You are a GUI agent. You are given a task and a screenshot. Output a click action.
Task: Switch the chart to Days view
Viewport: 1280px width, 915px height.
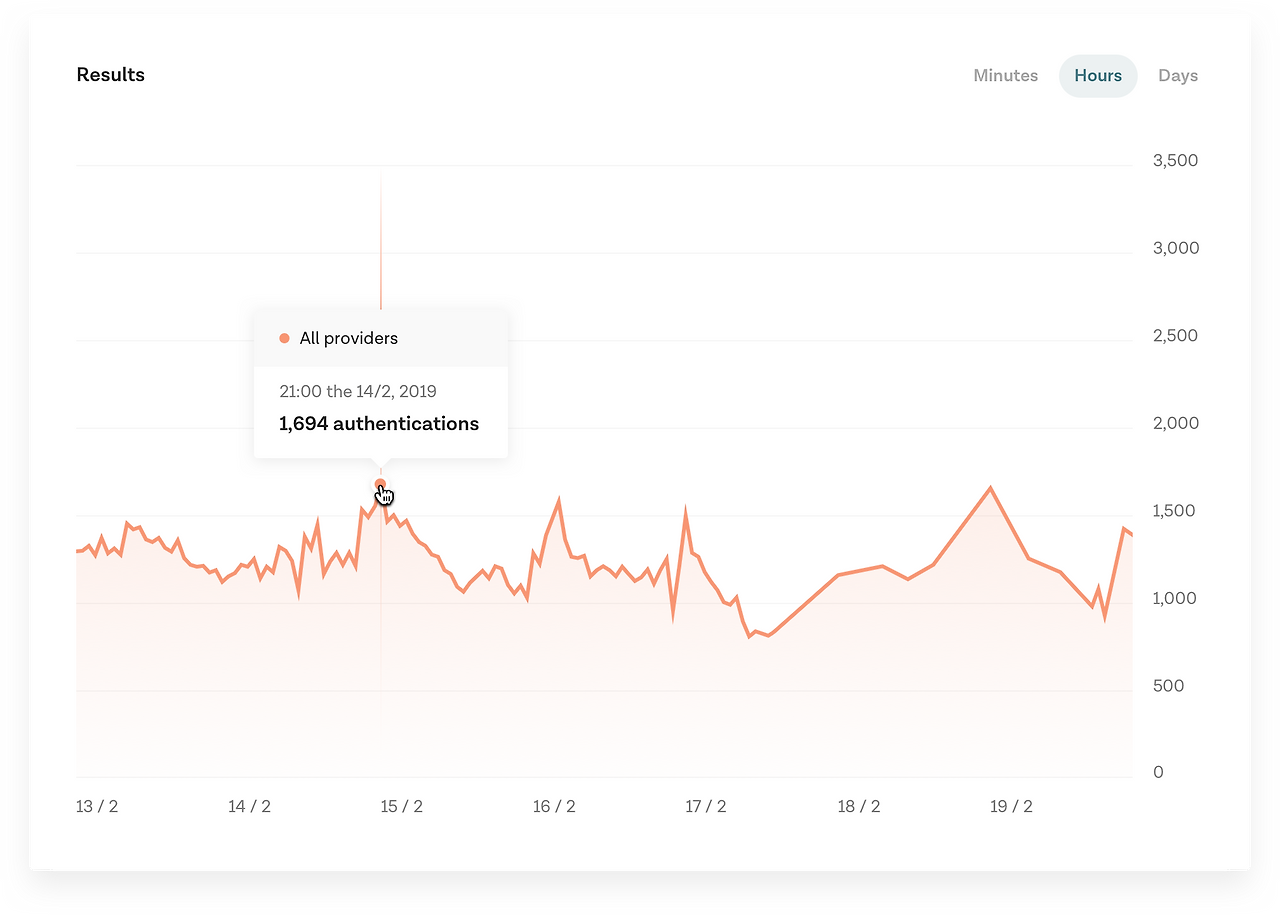(x=1178, y=76)
